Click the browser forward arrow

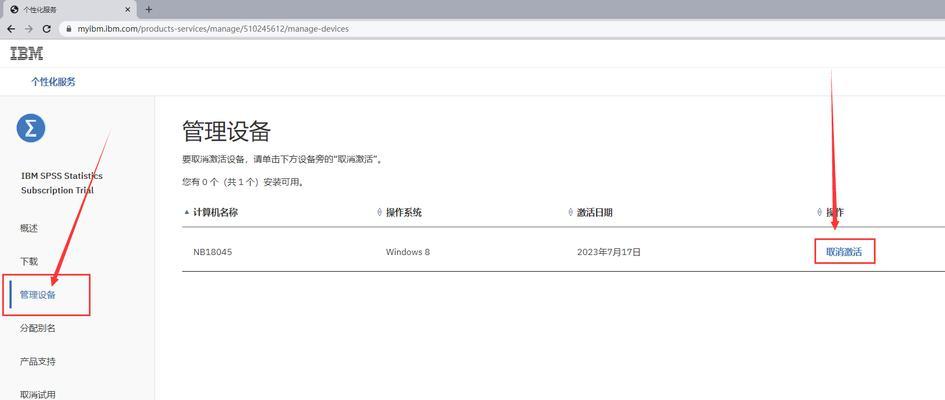click(x=29, y=28)
